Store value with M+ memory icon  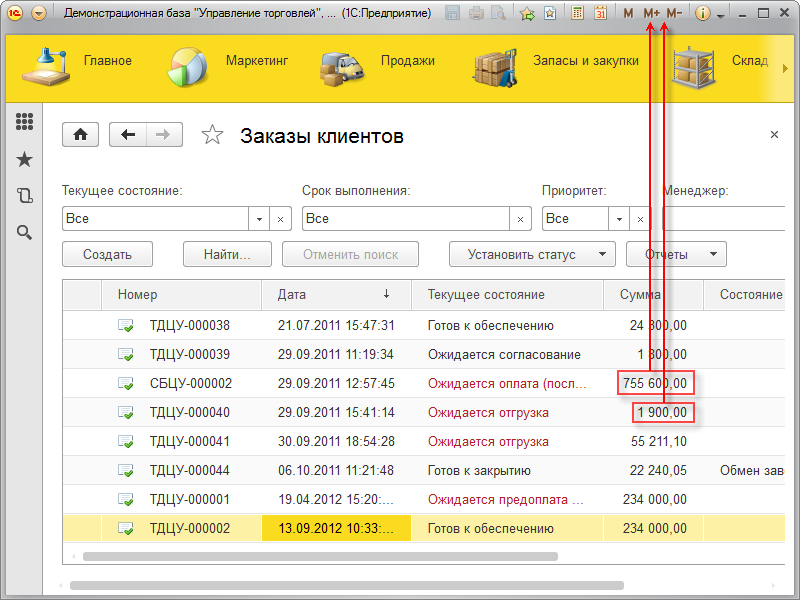(x=652, y=12)
